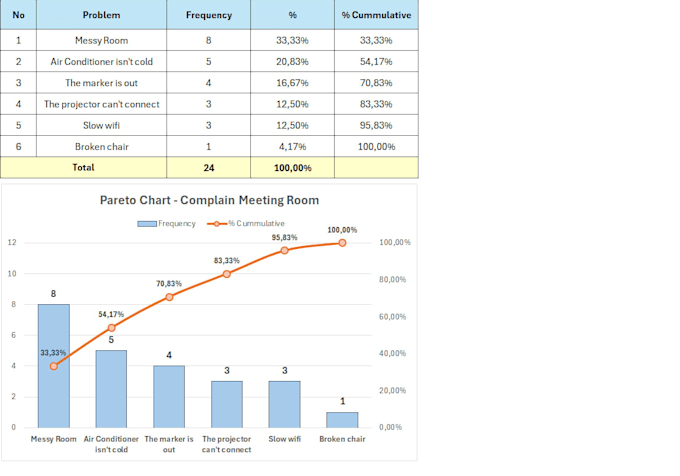The height and width of the screenshot is (476, 680).
Task: Select total frequency cell '24'
Action: [209, 167]
